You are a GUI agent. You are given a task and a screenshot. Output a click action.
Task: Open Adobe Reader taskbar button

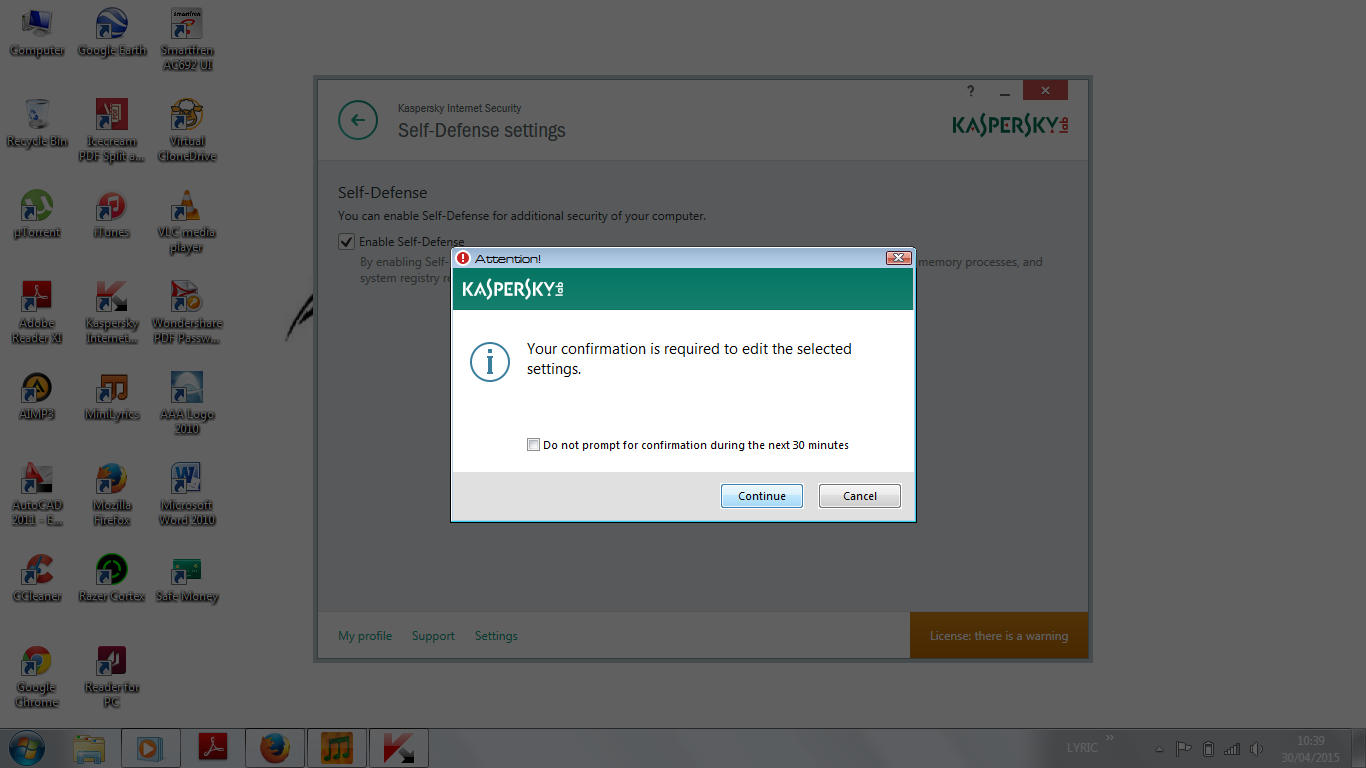pyautogui.click(x=213, y=748)
